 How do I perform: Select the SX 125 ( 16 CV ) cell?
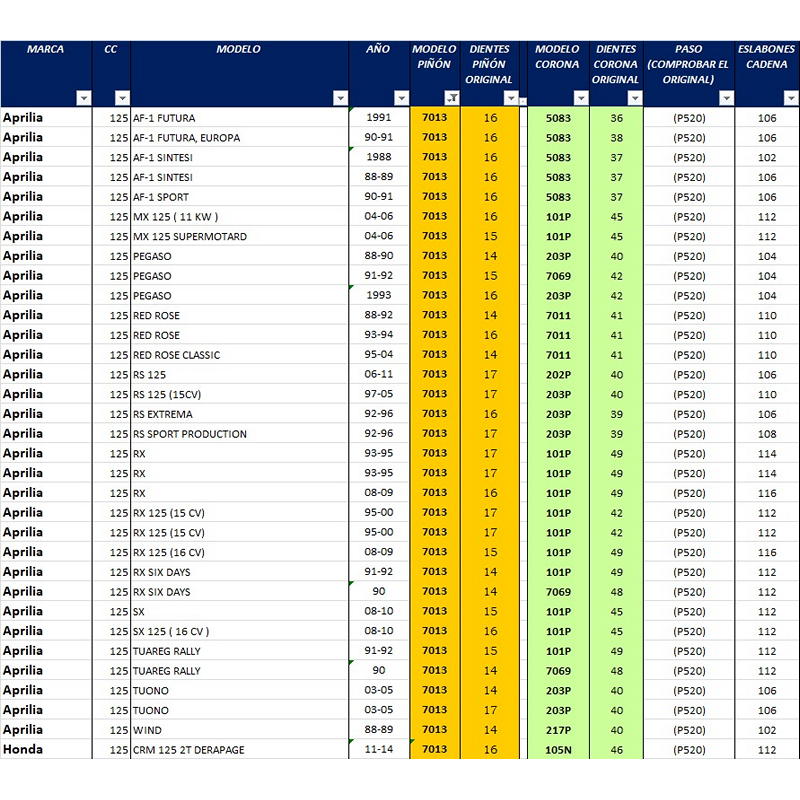[x=239, y=632]
